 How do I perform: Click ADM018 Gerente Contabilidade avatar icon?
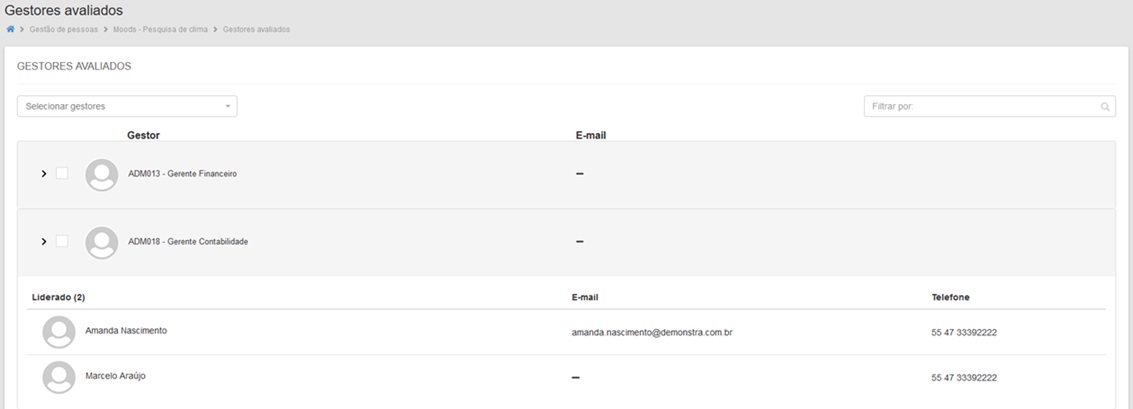102,242
